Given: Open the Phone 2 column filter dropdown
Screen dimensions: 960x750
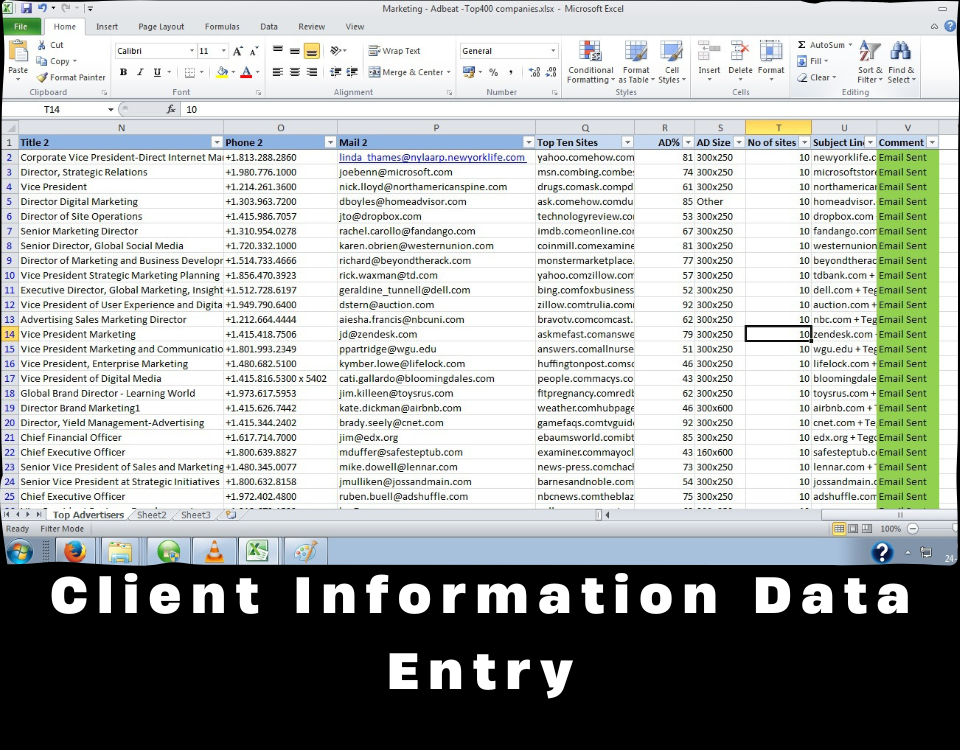Looking at the screenshot, I should pyautogui.click(x=331, y=143).
